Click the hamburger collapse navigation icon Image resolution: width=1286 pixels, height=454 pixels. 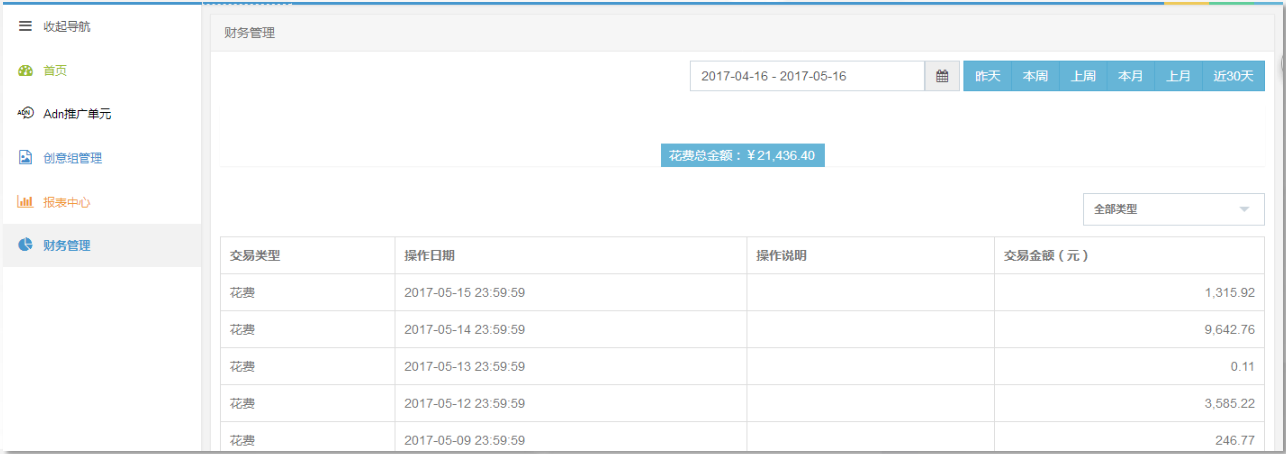(26, 26)
